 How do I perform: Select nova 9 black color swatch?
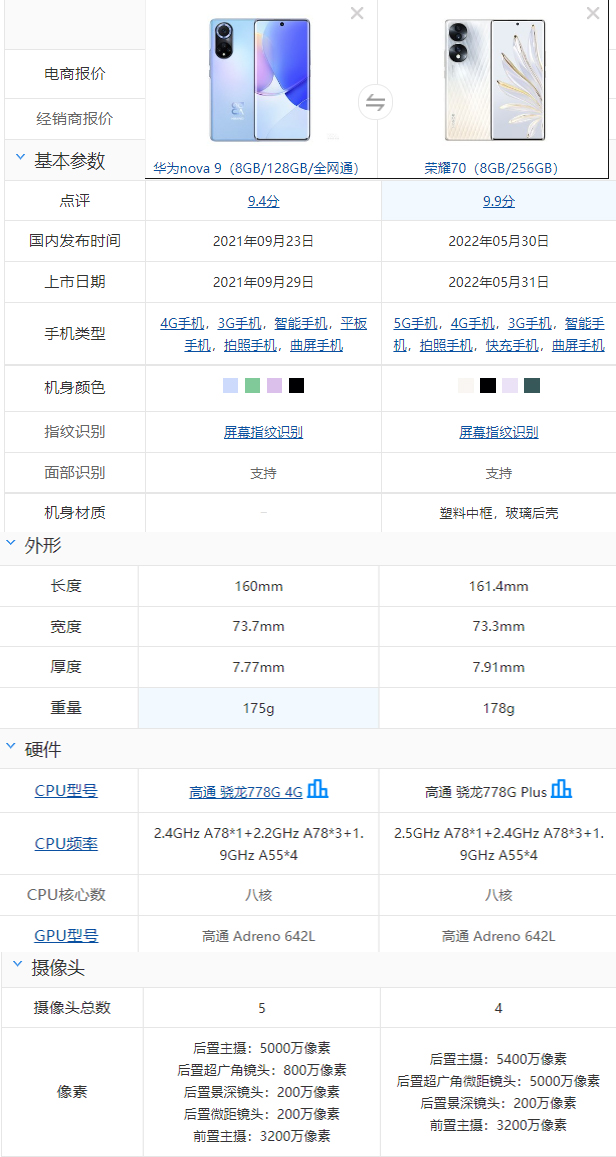coord(297,385)
